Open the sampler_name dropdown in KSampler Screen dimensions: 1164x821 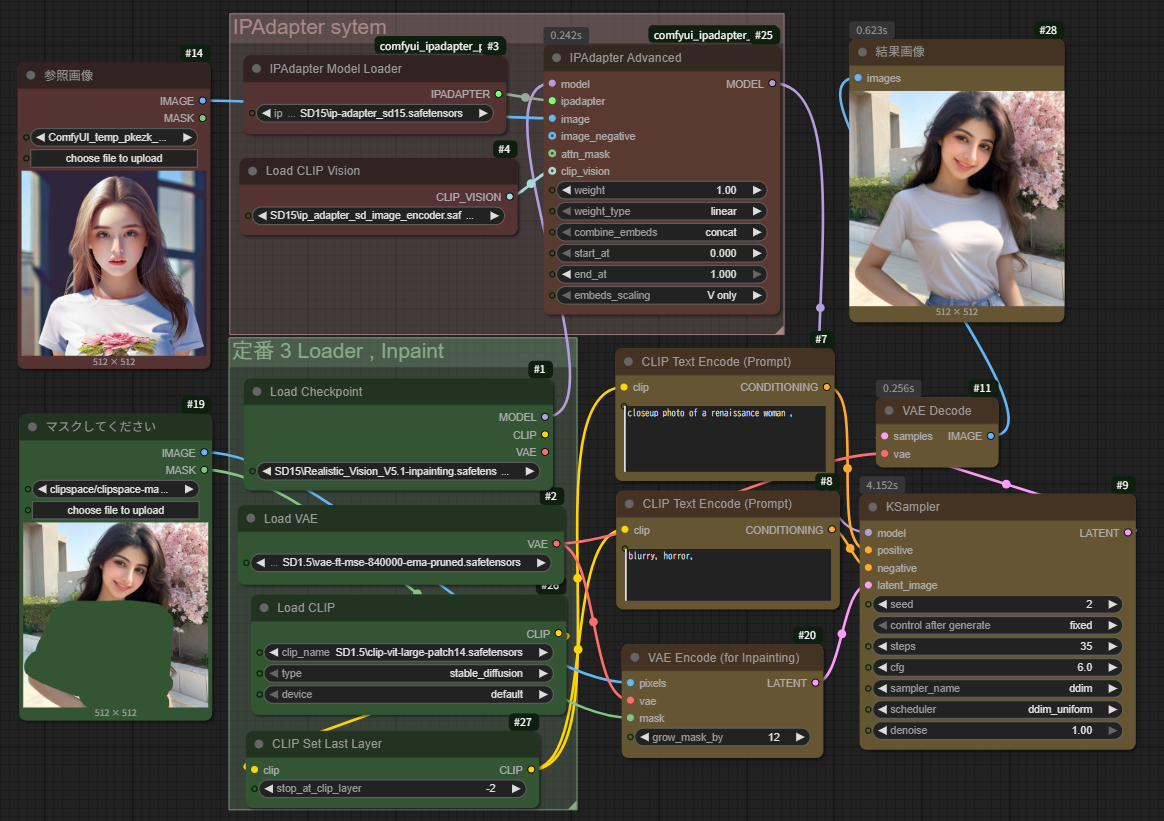(x=996, y=689)
